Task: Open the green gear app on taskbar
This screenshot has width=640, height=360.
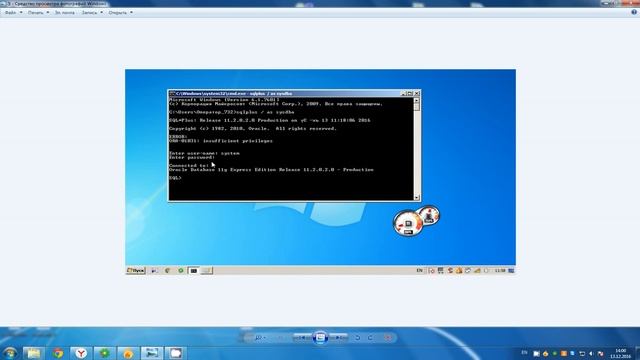Action: coord(104,353)
